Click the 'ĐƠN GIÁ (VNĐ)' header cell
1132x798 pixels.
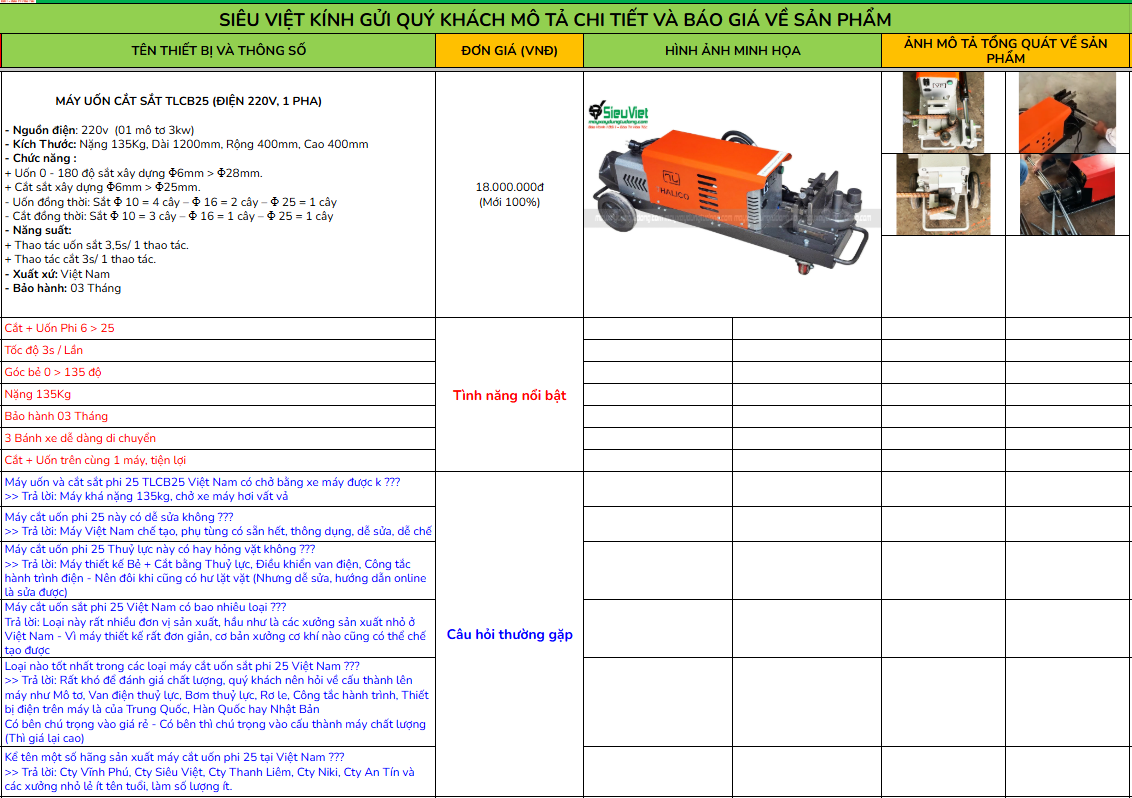(509, 51)
